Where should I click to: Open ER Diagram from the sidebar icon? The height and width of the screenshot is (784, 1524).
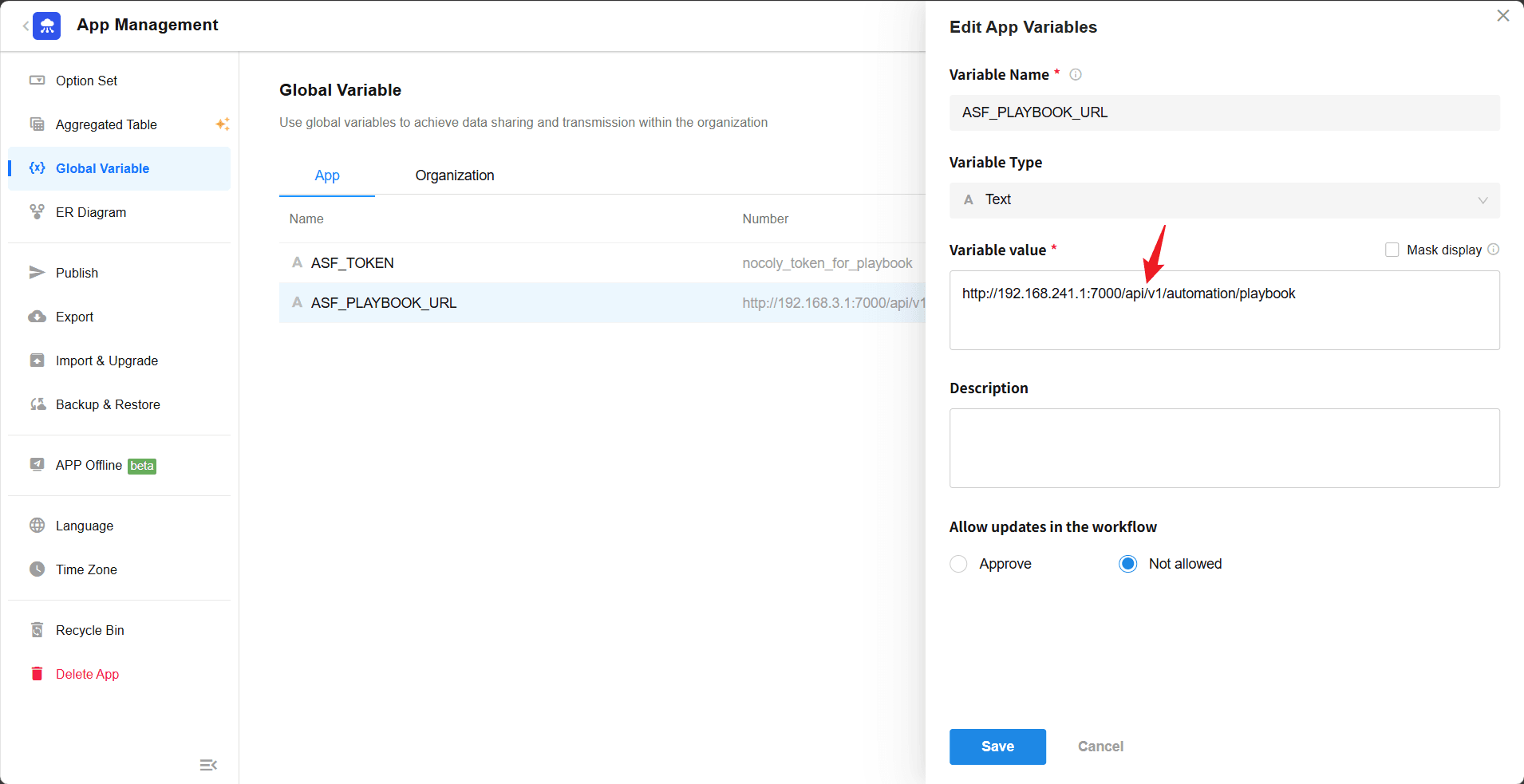tap(37, 212)
